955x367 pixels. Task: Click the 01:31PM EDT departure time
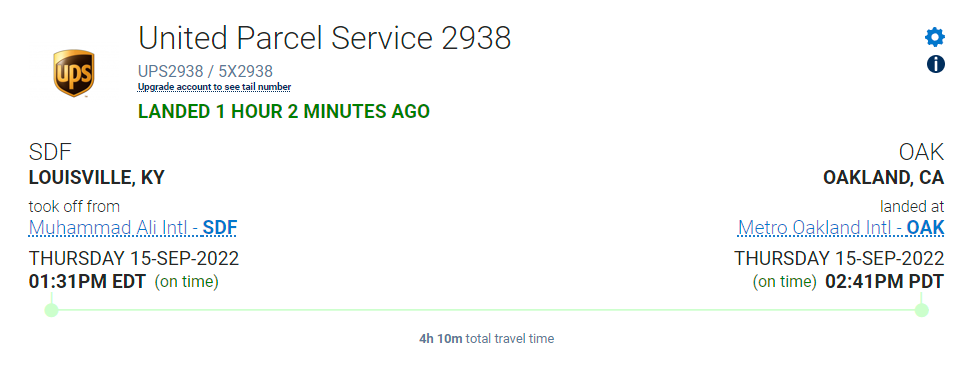[87, 282]
